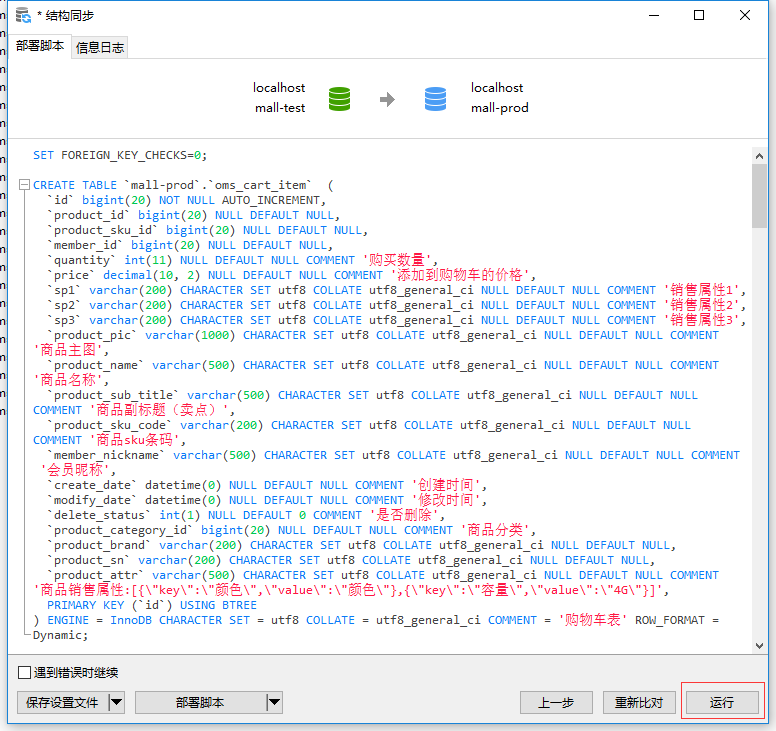Click the `product_category_id` column name
Screen dimensions: 776x731
coord(120,530)
